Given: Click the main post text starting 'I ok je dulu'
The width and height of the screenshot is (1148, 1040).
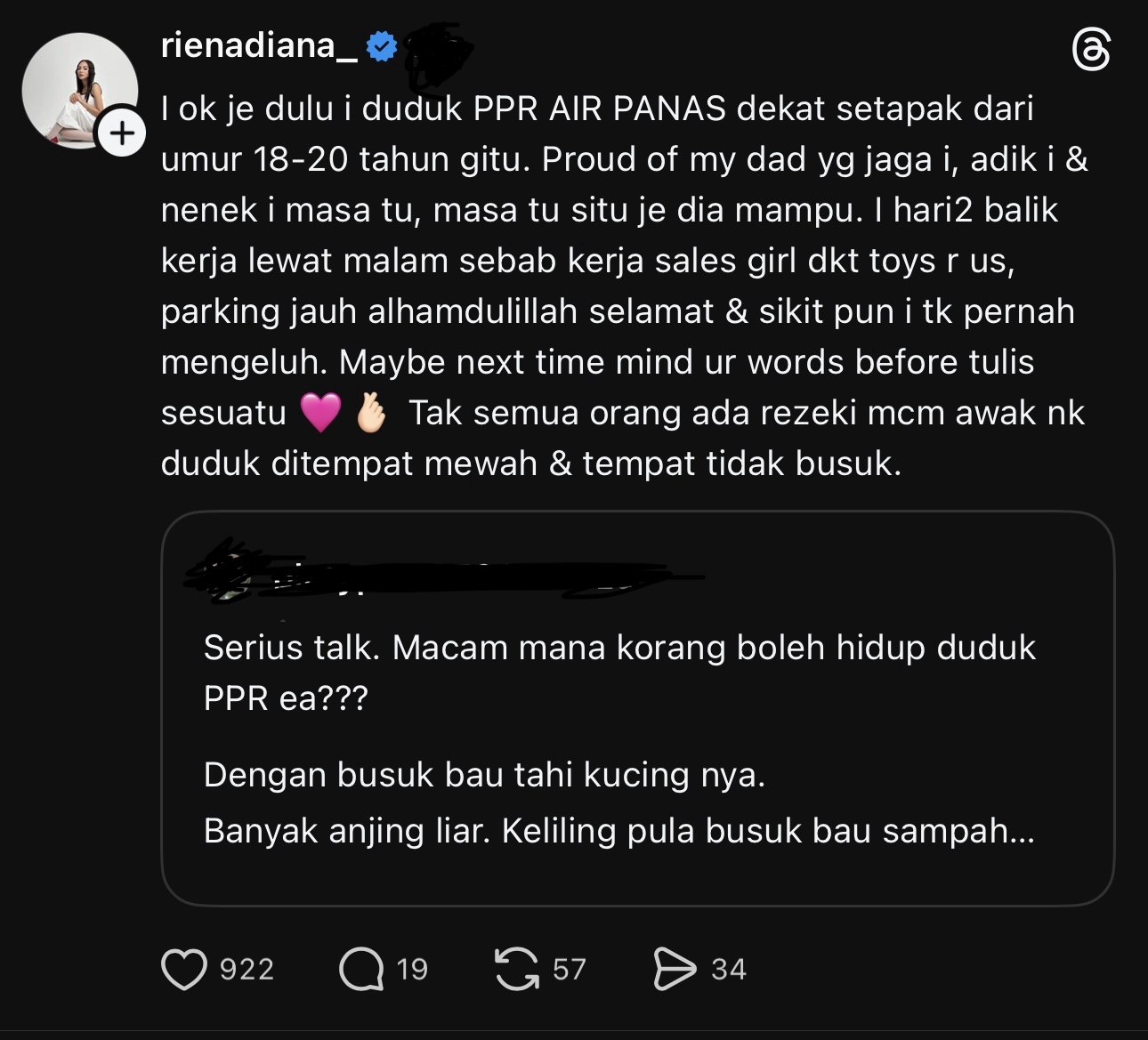Looking at the screenshot, I should pos(623,286).
